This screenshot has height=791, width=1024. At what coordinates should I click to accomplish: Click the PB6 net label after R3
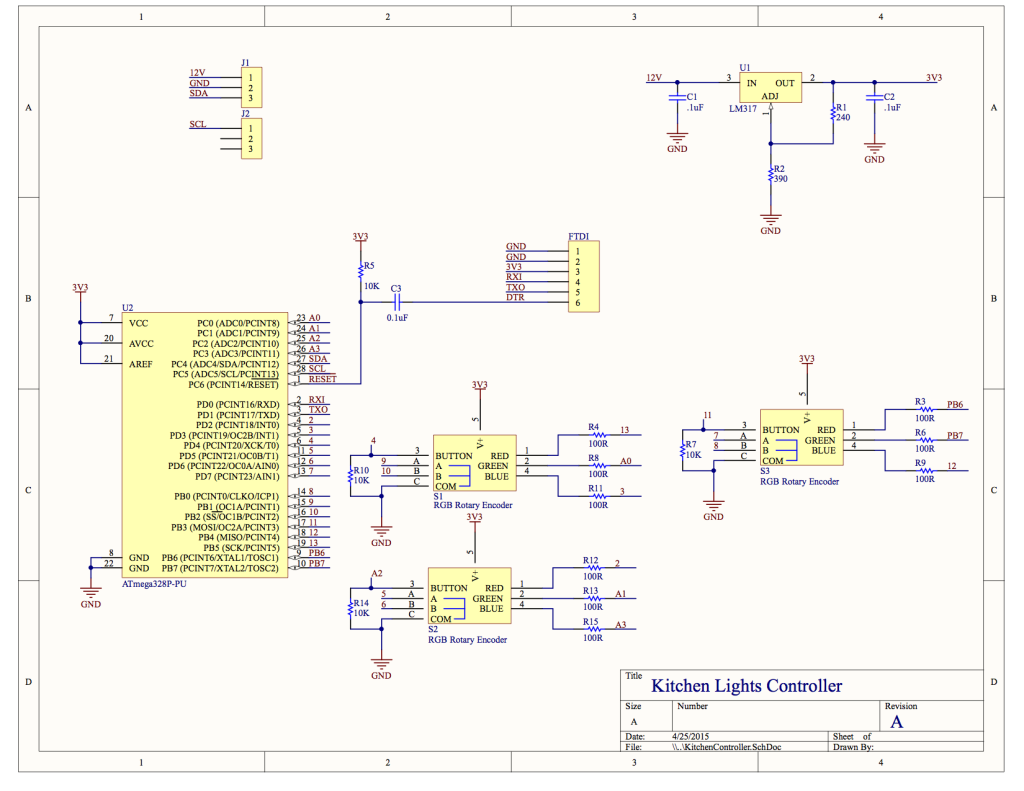pyautogui.click(x=955, y=405)
